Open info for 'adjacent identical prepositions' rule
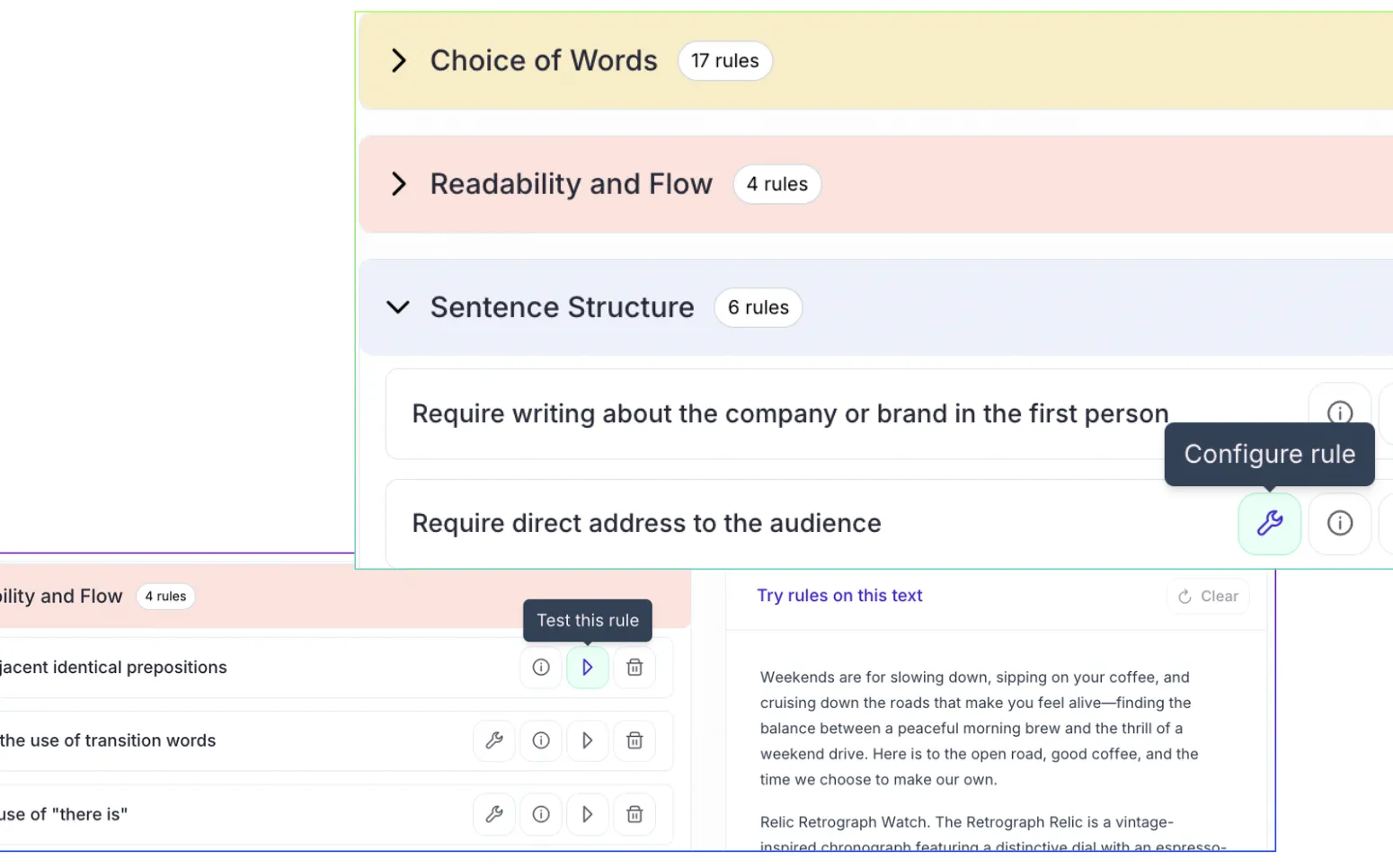The height and width of the screenshot is (868, 1393). [540, 667]
